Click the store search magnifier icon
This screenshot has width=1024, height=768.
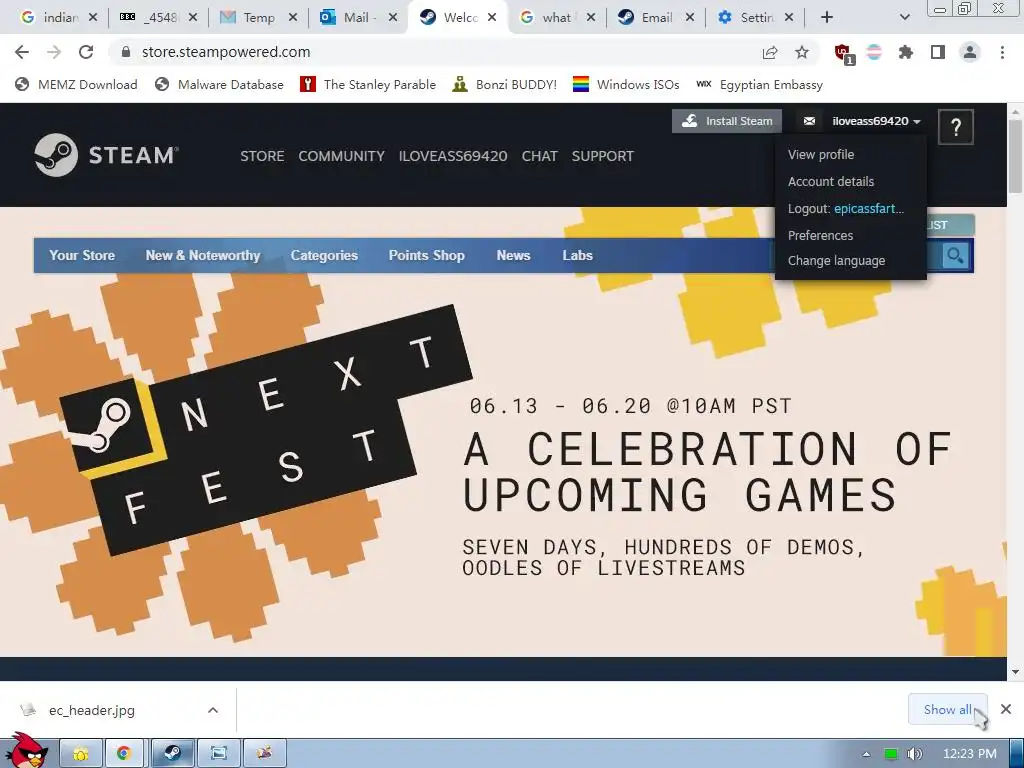[x=955, y=255]
